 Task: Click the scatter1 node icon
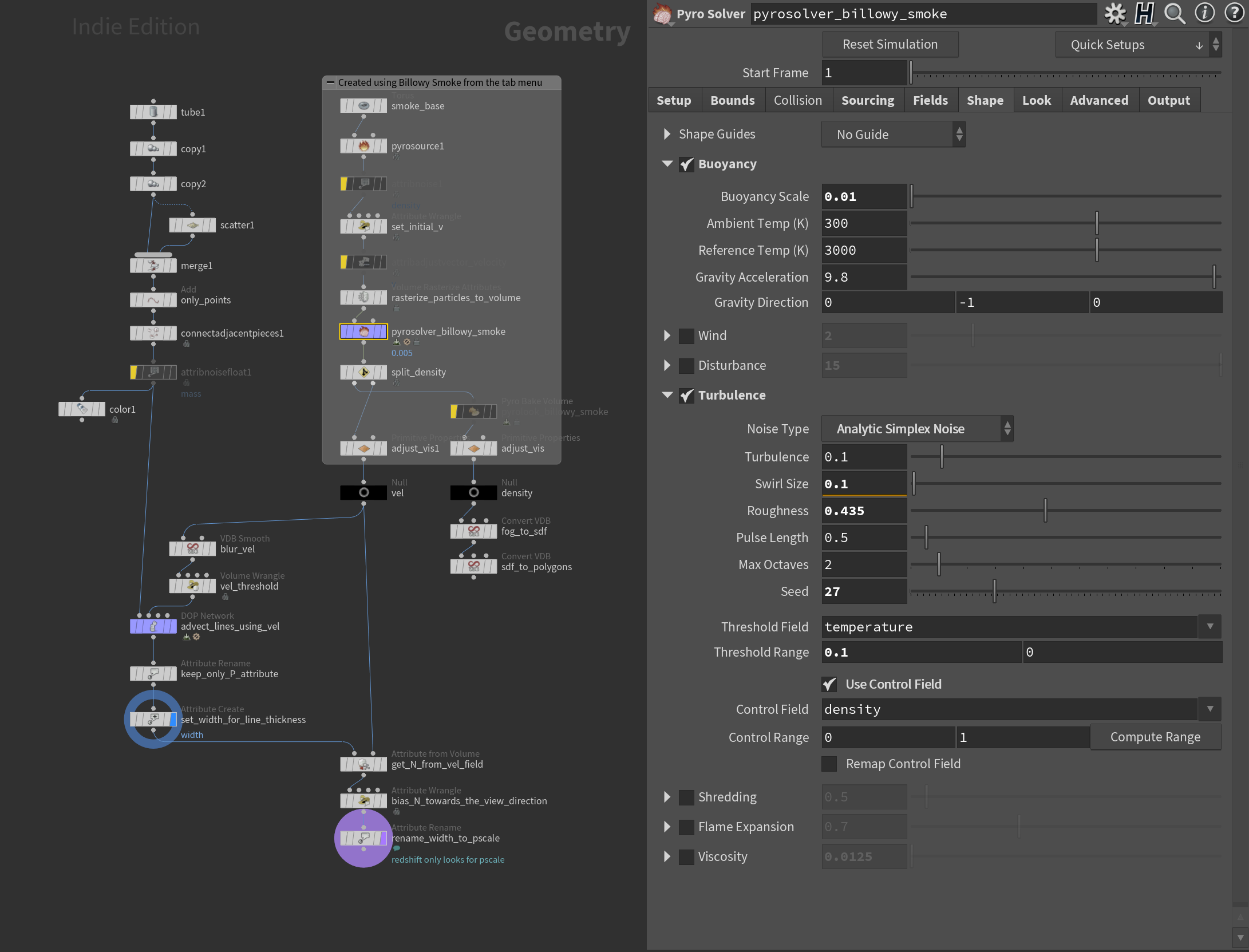[x=192, y=225]
